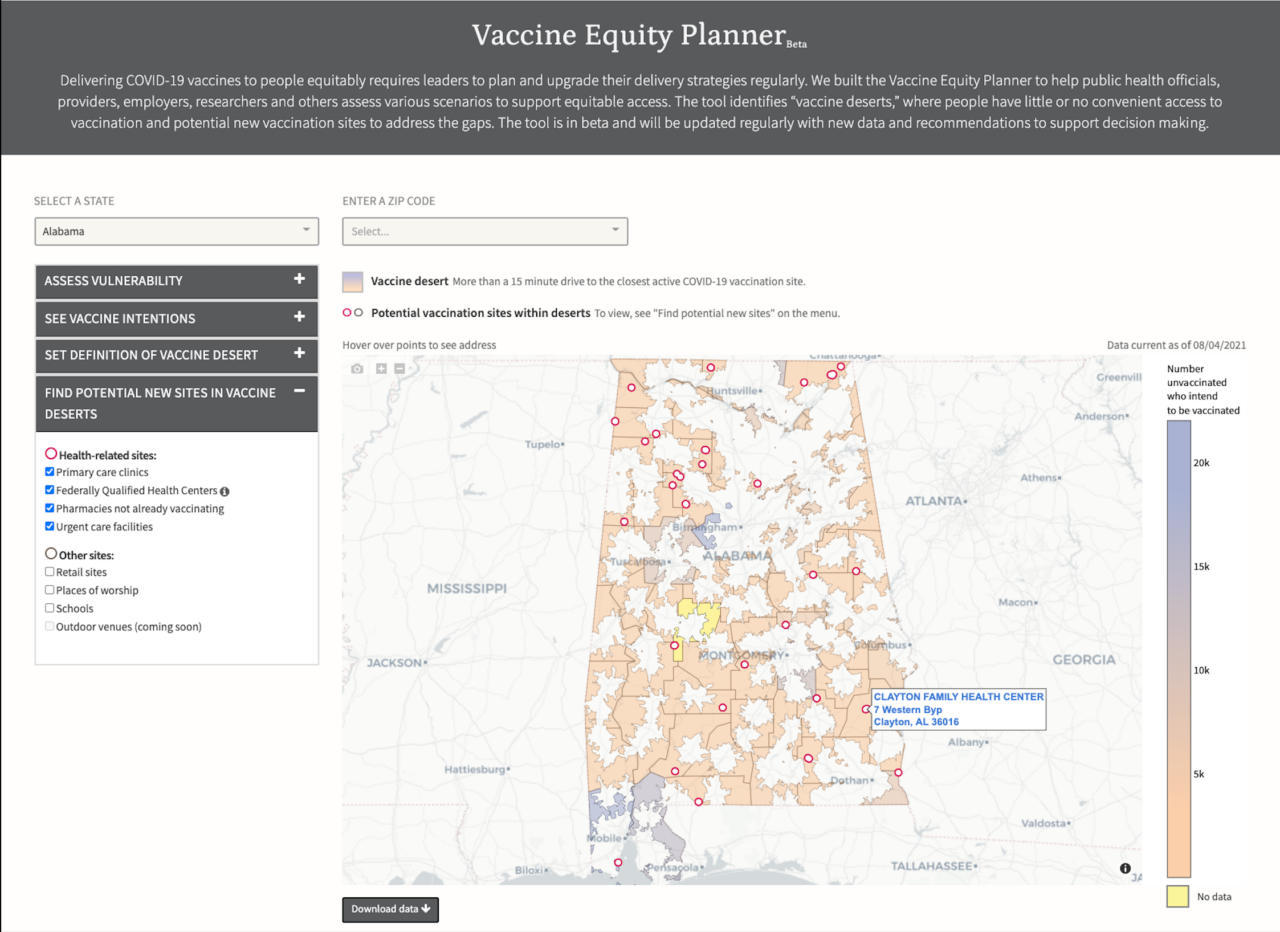Expand Set Definition of Vaccine Desert panel
1280x932 pixels.
tap(176, 355)
